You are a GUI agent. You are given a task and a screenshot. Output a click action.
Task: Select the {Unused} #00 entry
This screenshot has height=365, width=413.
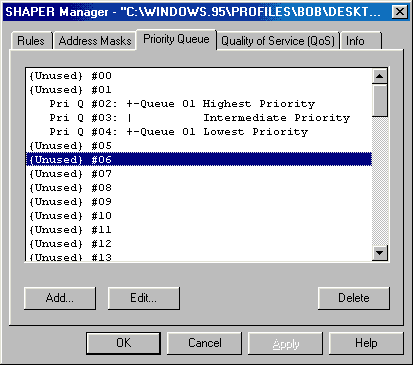click(199, 76)
